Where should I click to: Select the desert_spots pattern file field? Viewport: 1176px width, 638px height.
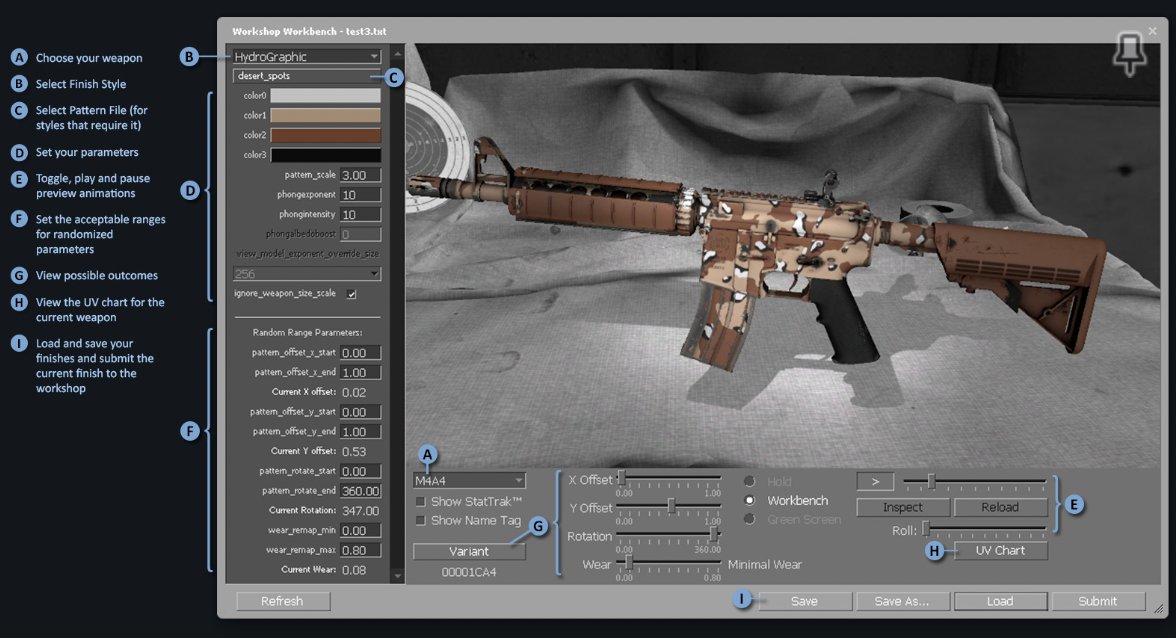click(x=307, y=76)
